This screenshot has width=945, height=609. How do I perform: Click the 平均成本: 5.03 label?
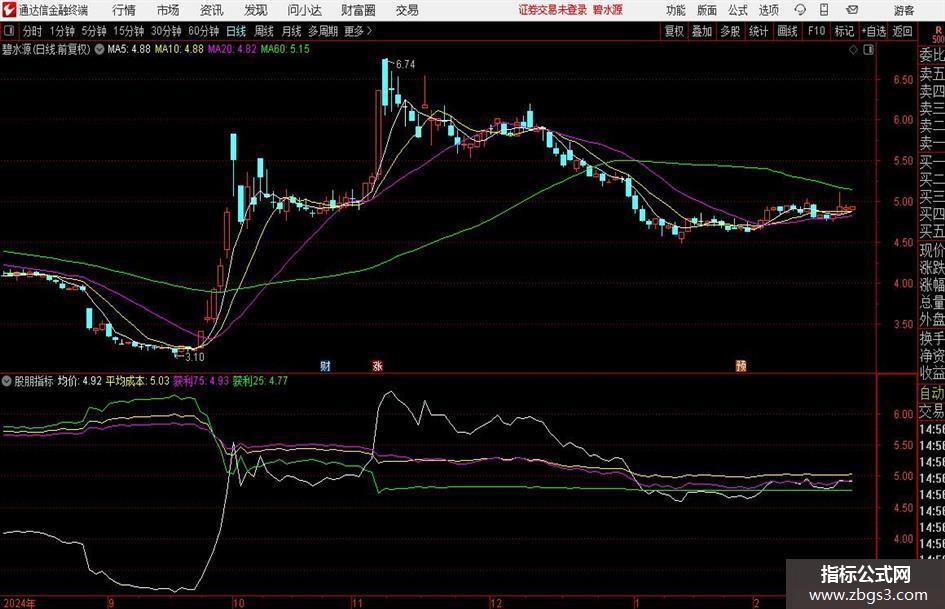click(138, 381)
